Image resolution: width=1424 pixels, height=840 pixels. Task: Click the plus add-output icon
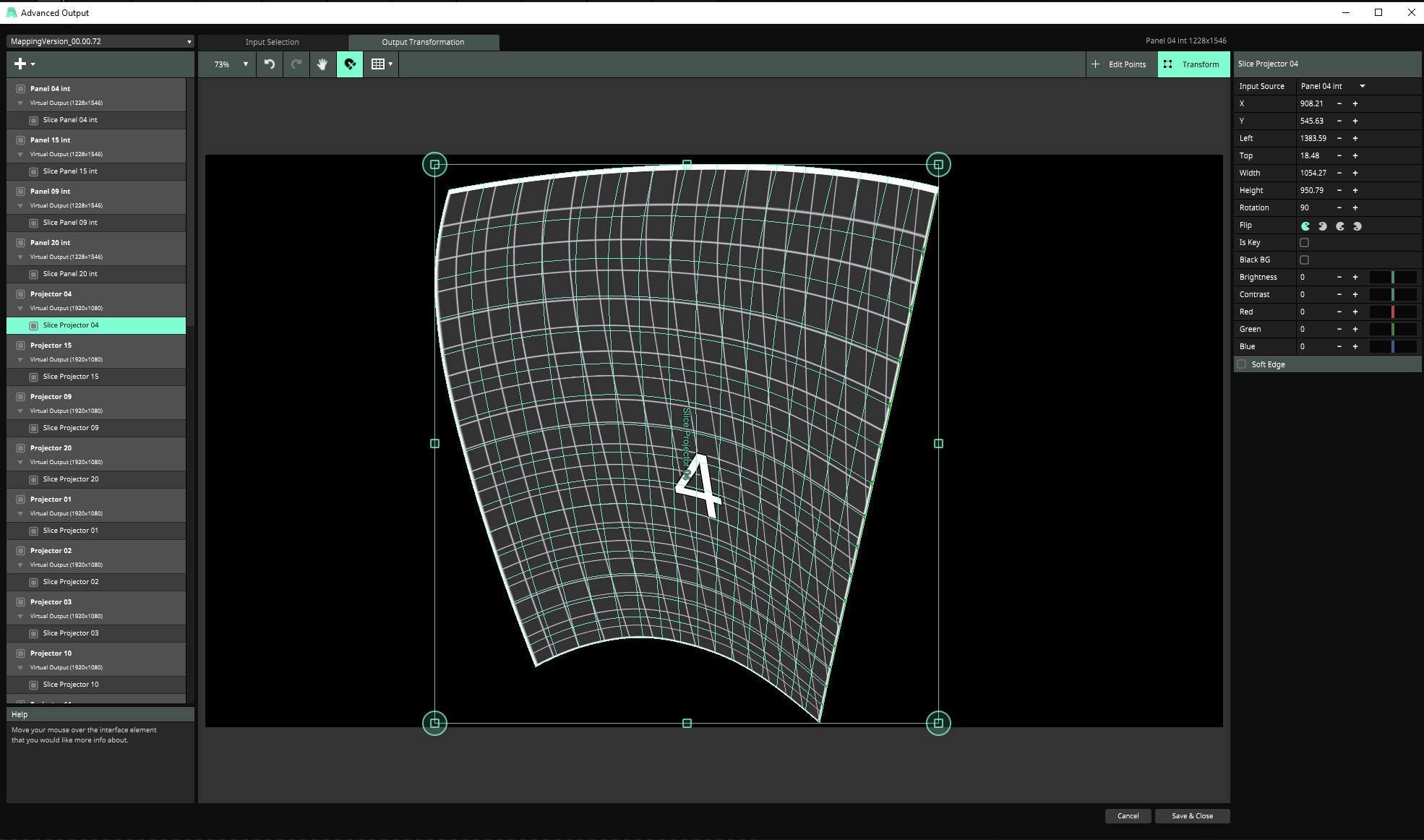click(x=20, y=64)
